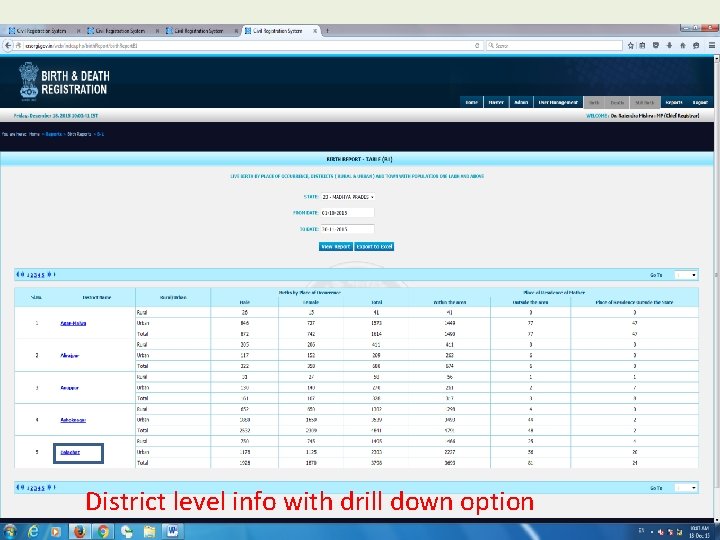
Task: Click the clock in system tray
Action: [x=700, y=532]
